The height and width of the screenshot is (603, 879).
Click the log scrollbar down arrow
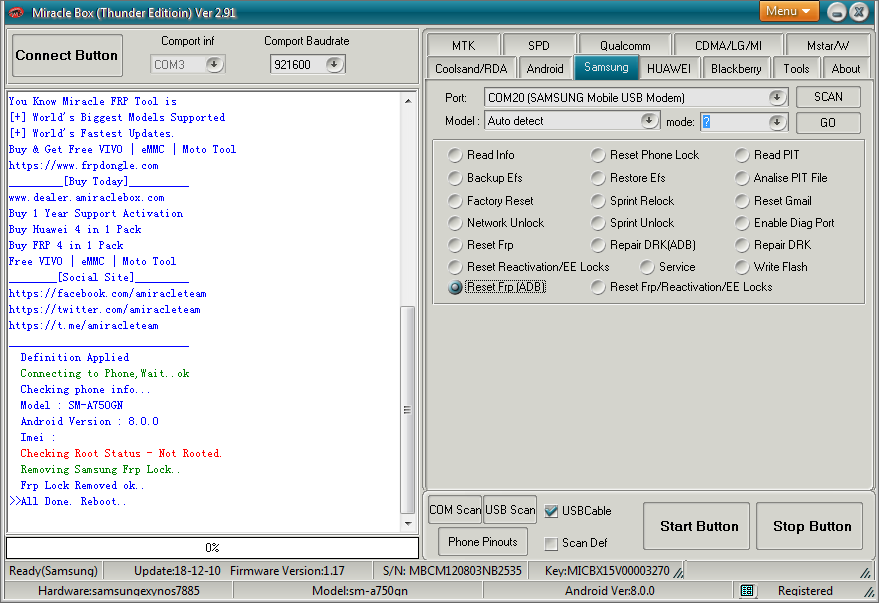[408, 523]
